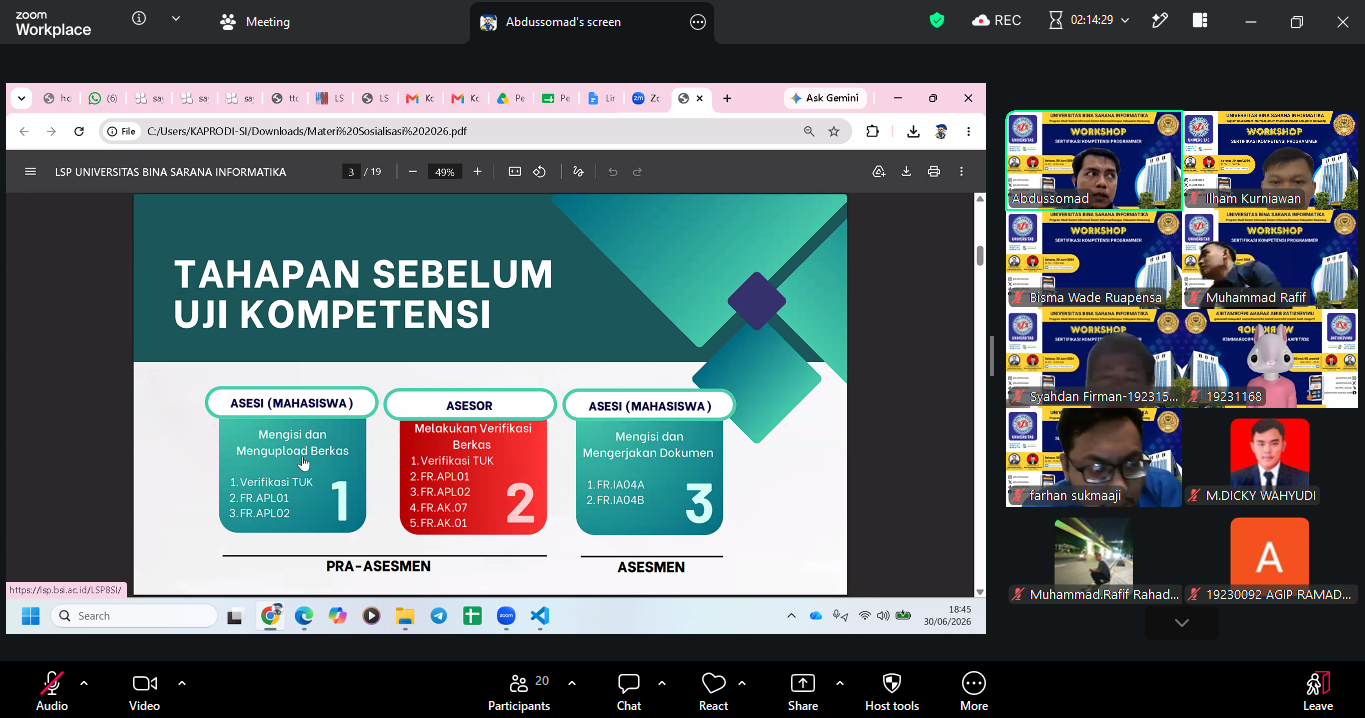Click the Windows taskbar Search box
This screenshot has width=1365, height=718.
pos(133,616)
